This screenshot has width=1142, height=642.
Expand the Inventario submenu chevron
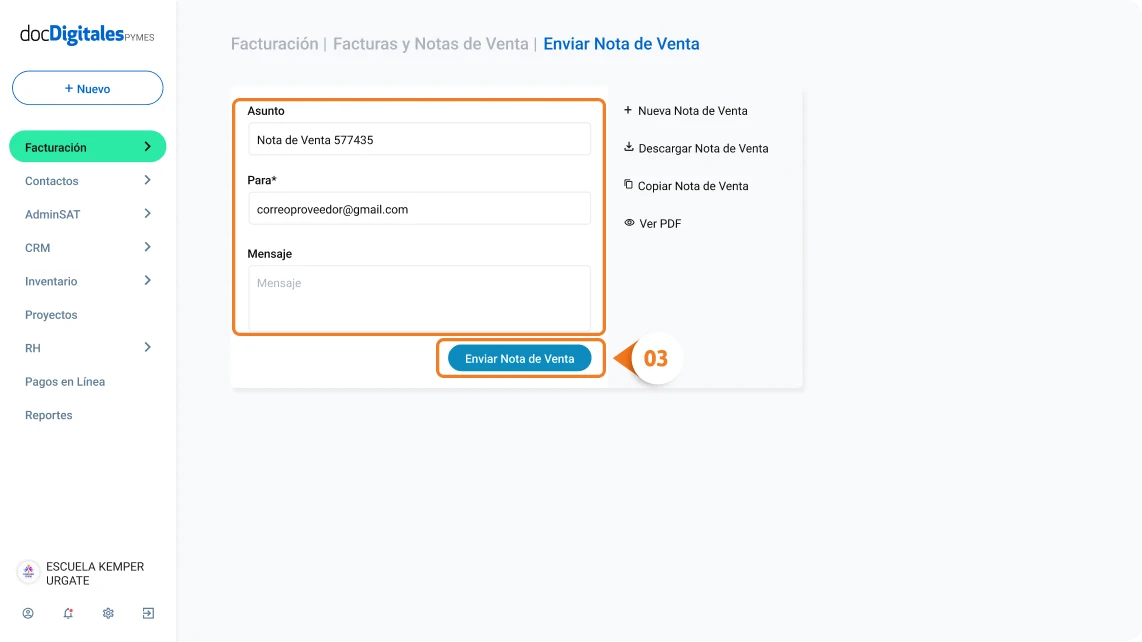pos(147,281)
